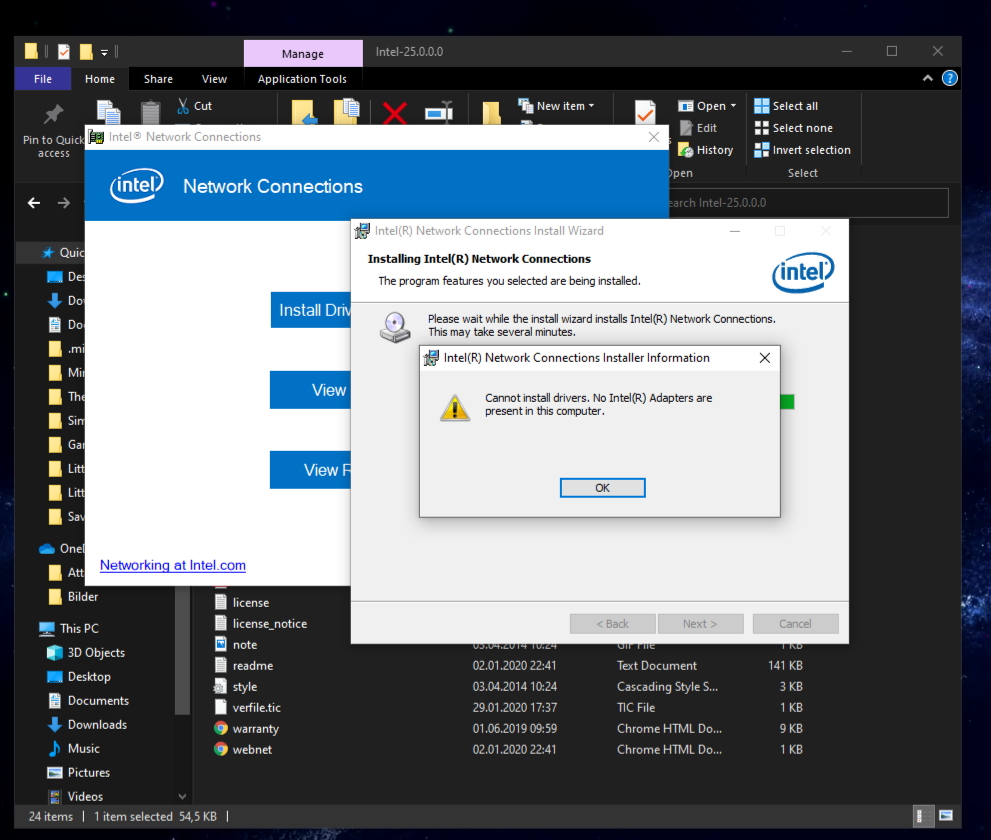Select the Manage contextual tab
This screenshot has height=840, width=991.
[x=303, y=54]
